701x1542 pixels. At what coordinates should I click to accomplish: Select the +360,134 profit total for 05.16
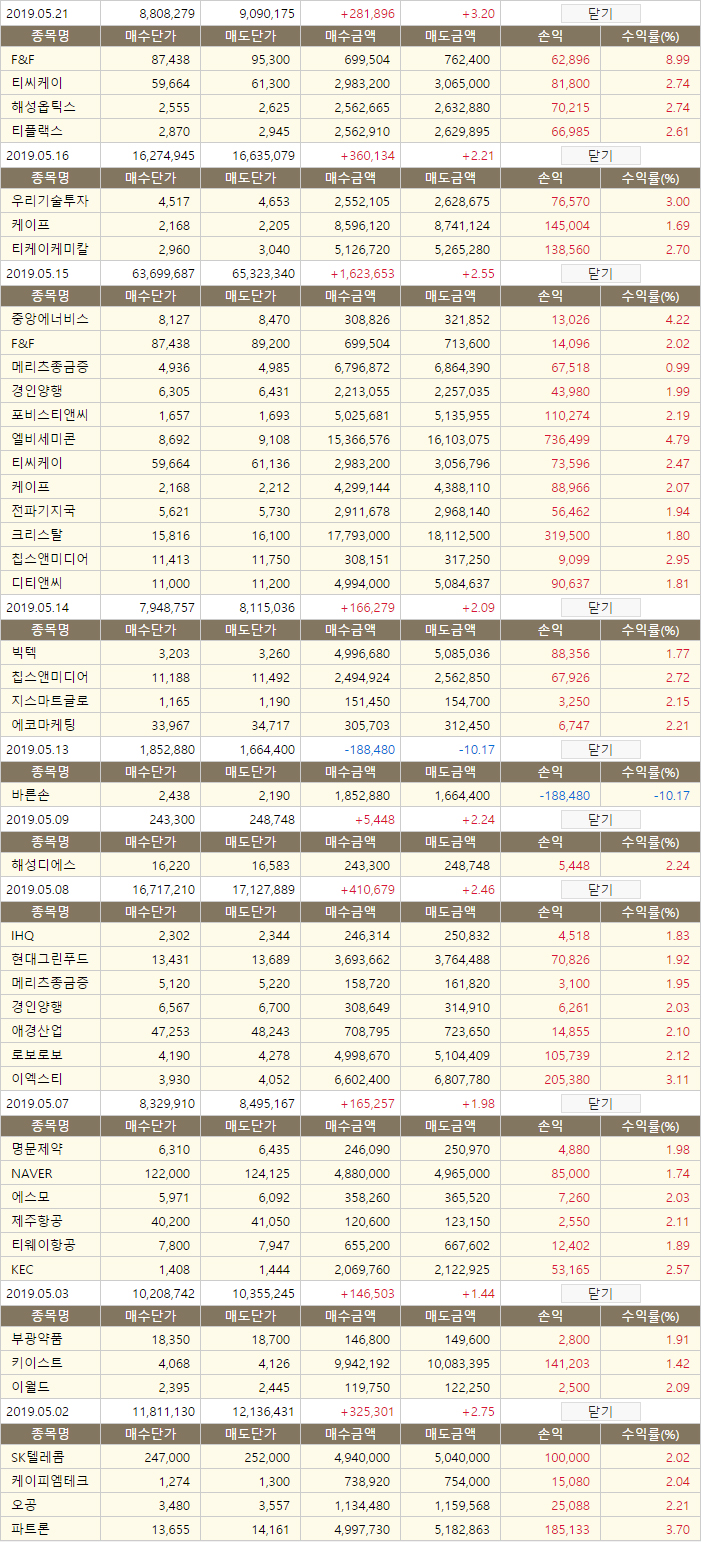pyautogui.click(x=367, y=156)
